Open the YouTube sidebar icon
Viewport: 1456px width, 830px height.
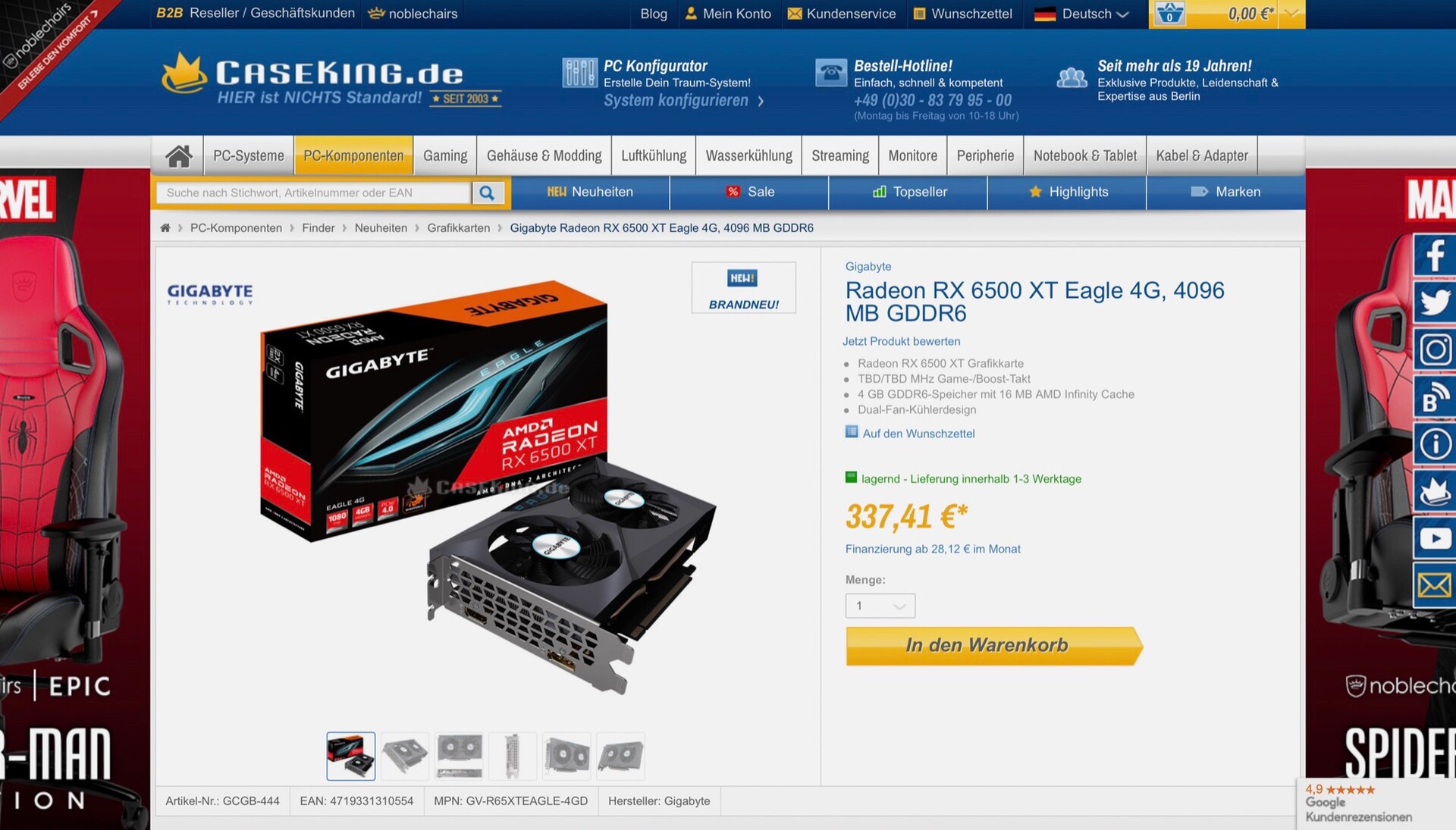pos(1434,538)
